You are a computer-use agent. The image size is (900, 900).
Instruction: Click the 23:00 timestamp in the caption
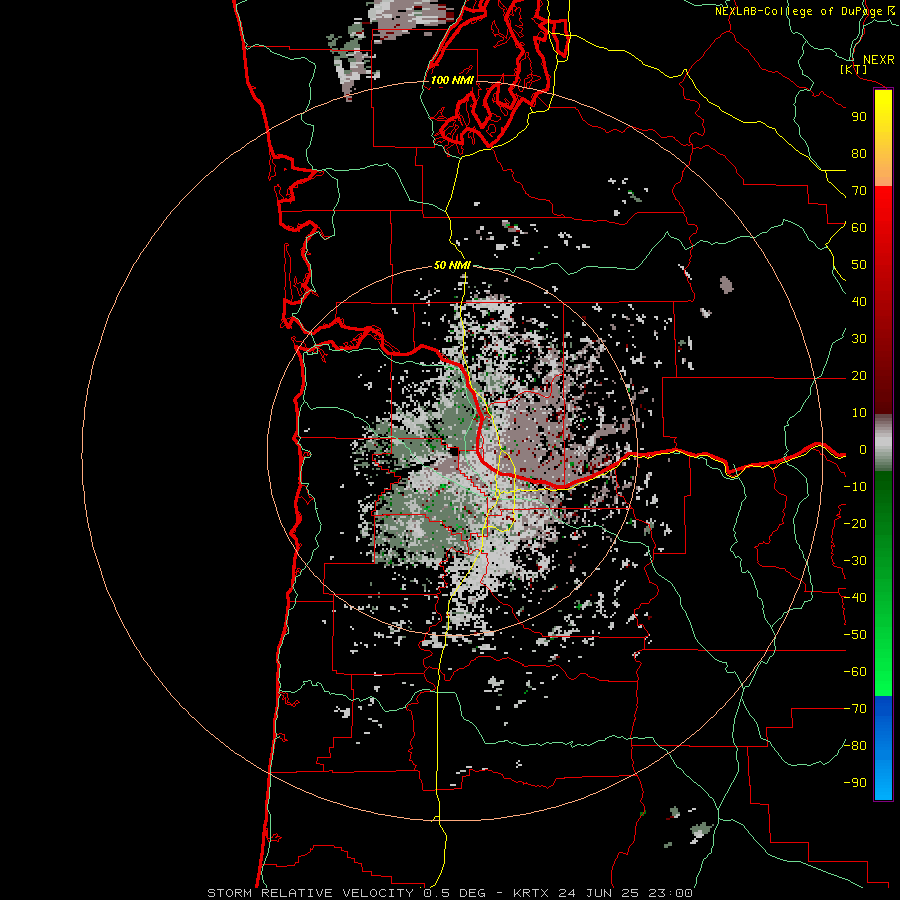tap(670, 893)
